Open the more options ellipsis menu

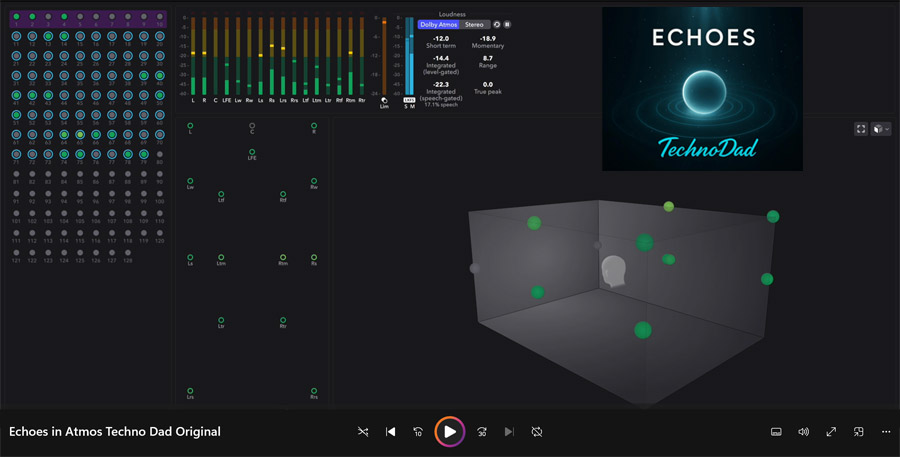[x=886, y=432]
